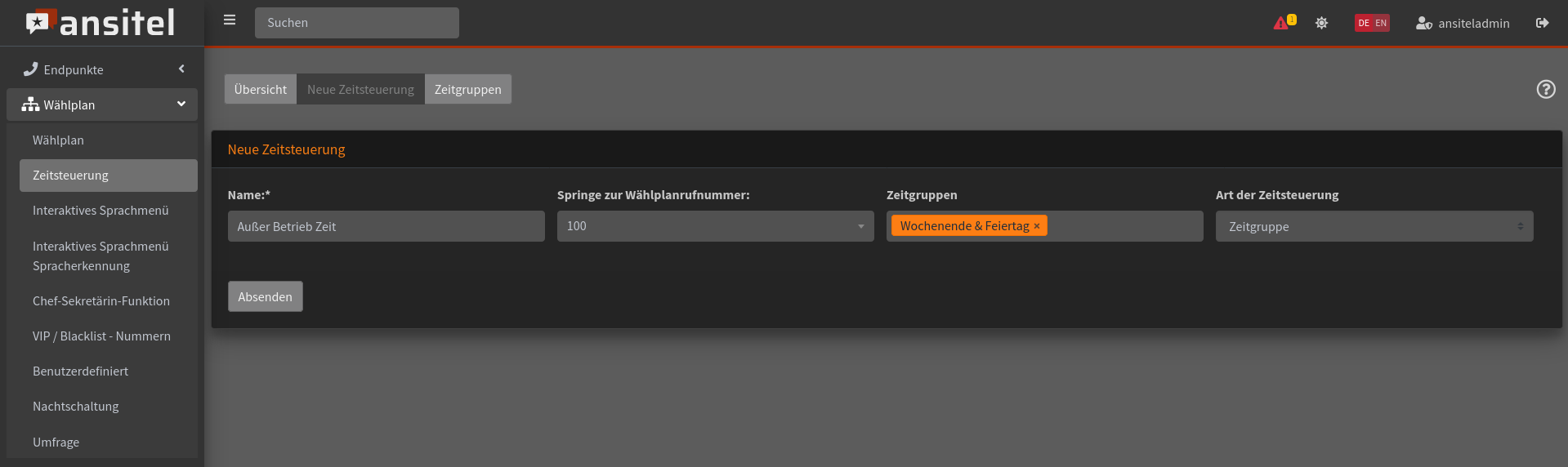Remove the Wochenende & Feiertag tag
Viewport: 1568px width, 467px height.
(x=1037, y=226)
